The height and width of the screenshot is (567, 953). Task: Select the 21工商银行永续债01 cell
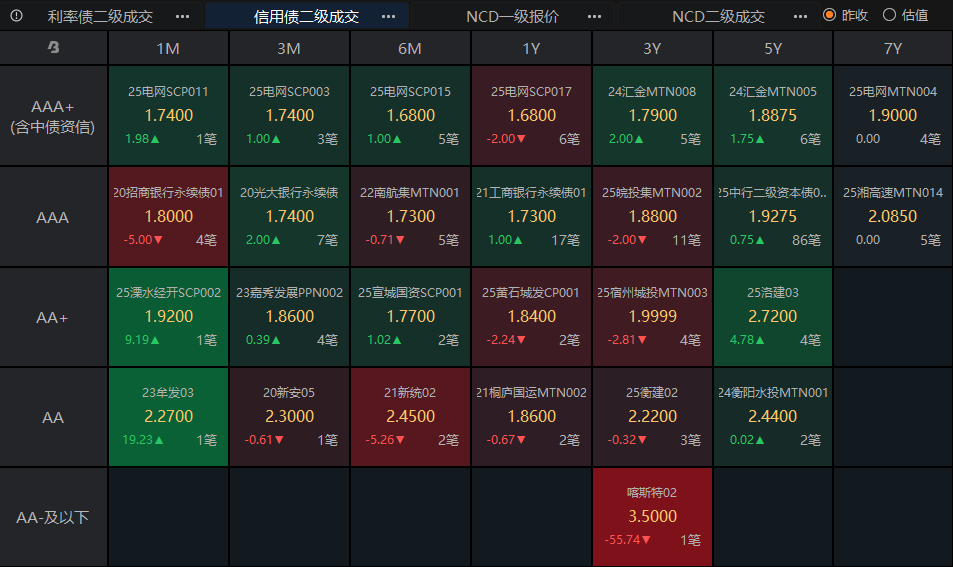coord(531,216)
